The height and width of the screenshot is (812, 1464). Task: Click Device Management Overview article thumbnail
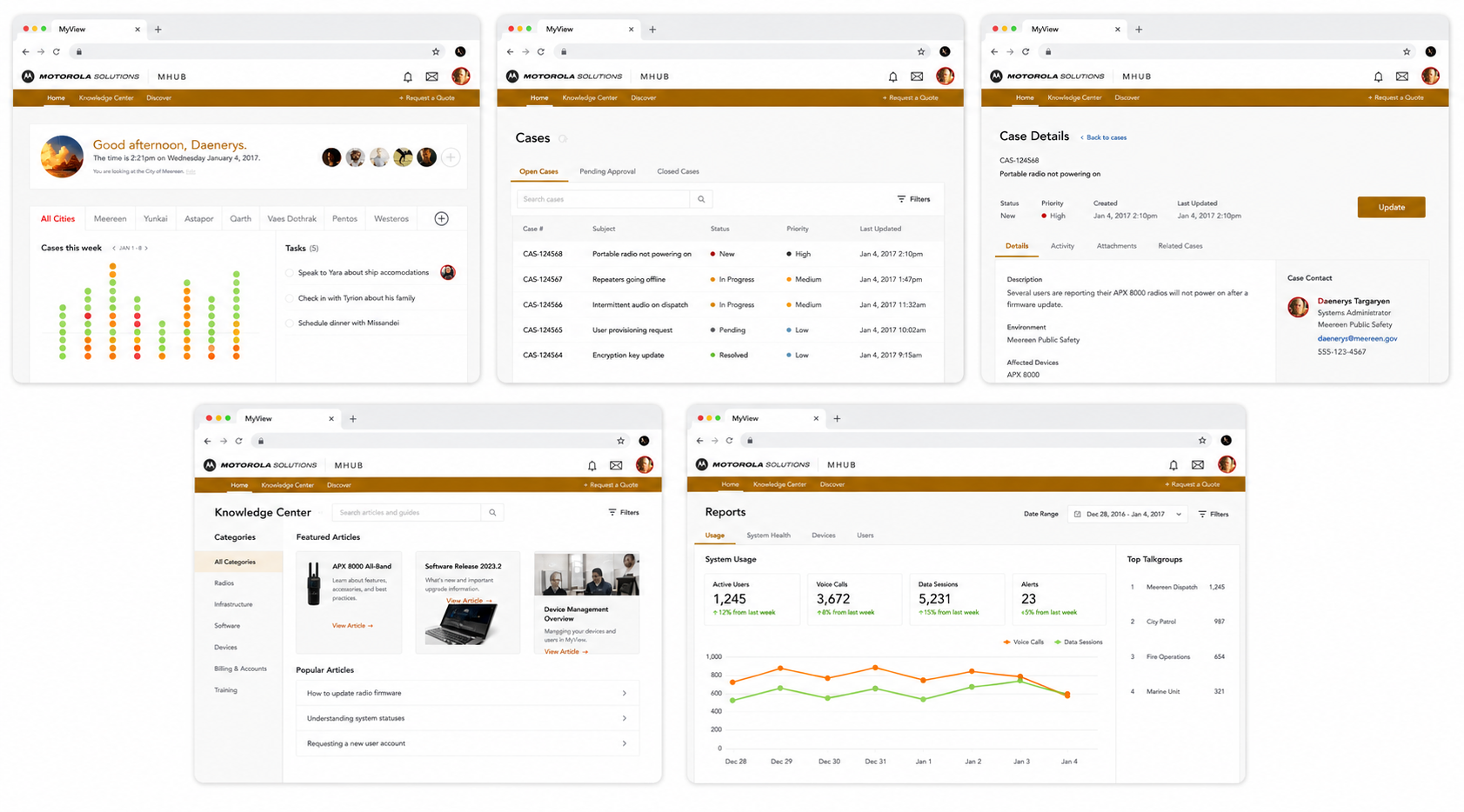coord(586,574)
